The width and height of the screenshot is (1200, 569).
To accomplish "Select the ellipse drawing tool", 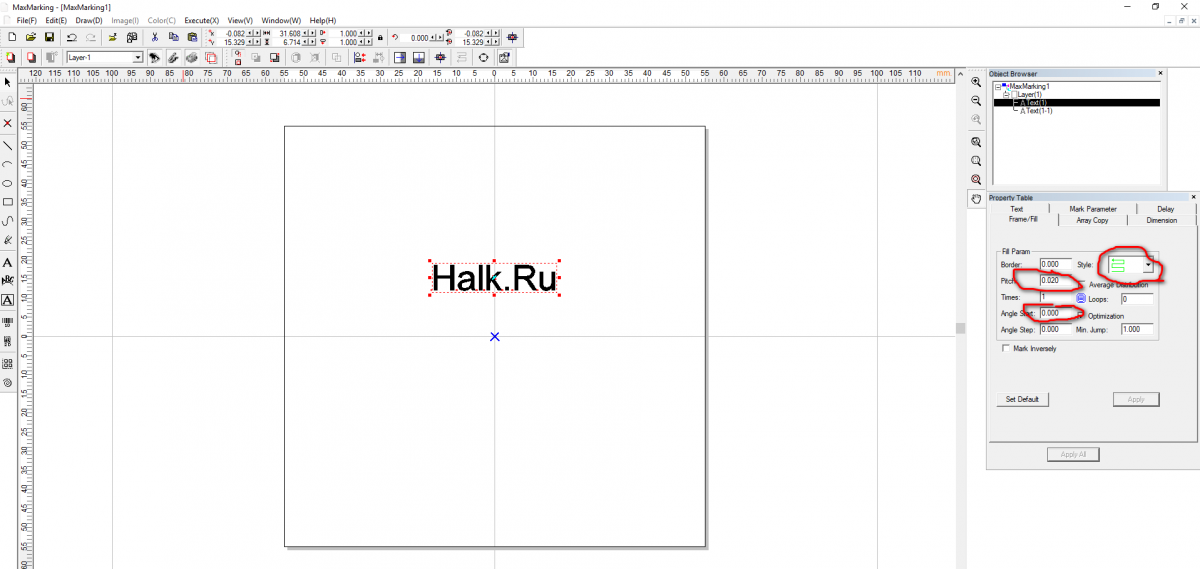I will click(x=8, y=183).
